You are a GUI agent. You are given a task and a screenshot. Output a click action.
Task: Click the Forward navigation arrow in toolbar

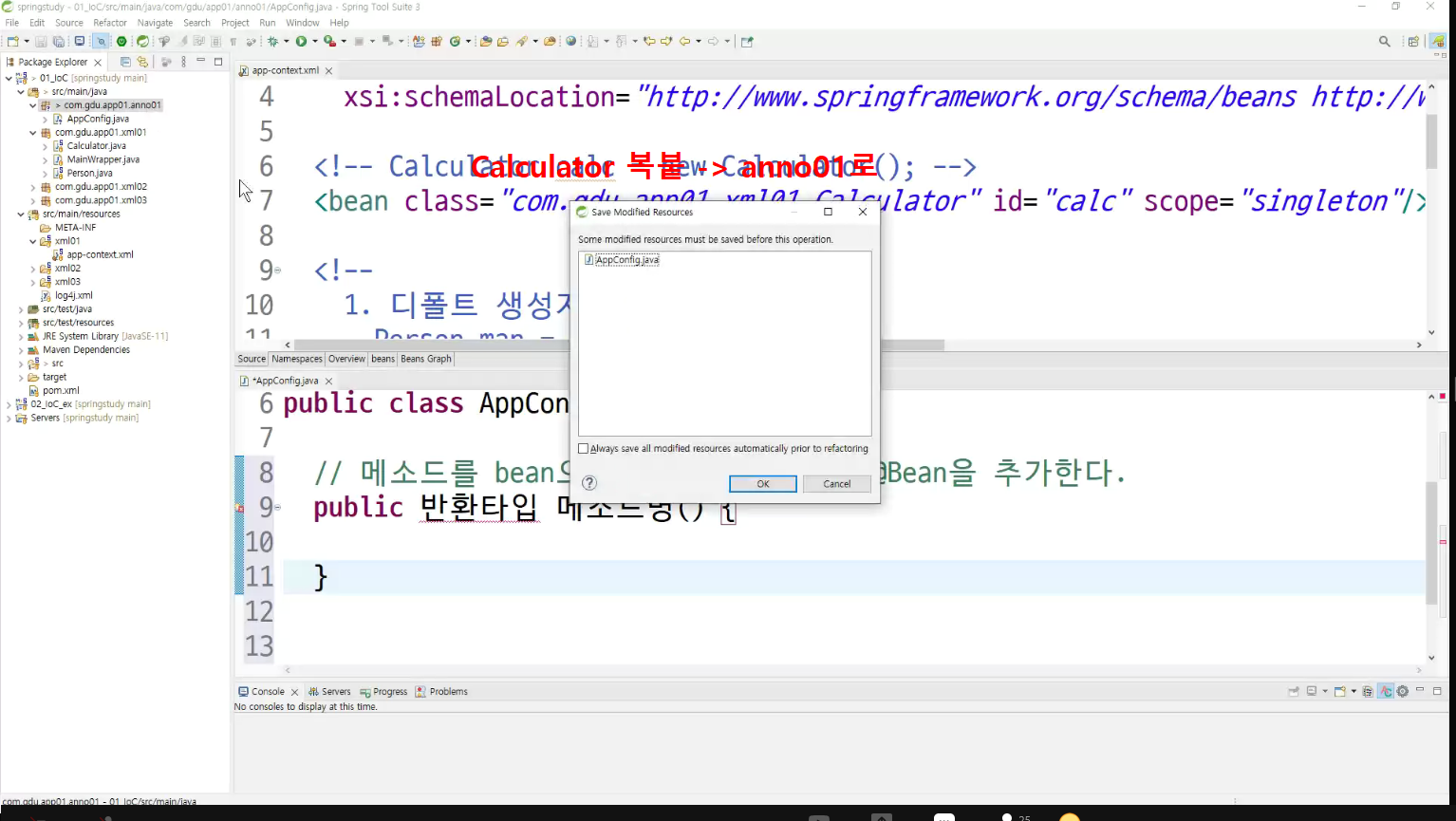click(x=713, y=42)
